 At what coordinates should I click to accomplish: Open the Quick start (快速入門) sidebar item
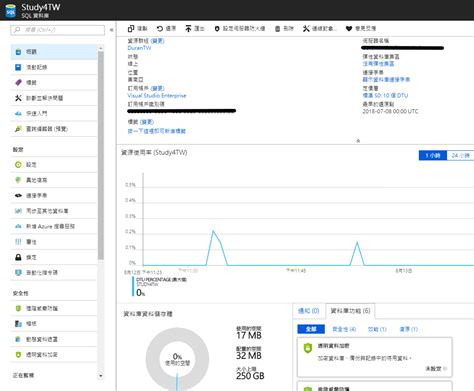pyautogui.click(x=54, y=113)
